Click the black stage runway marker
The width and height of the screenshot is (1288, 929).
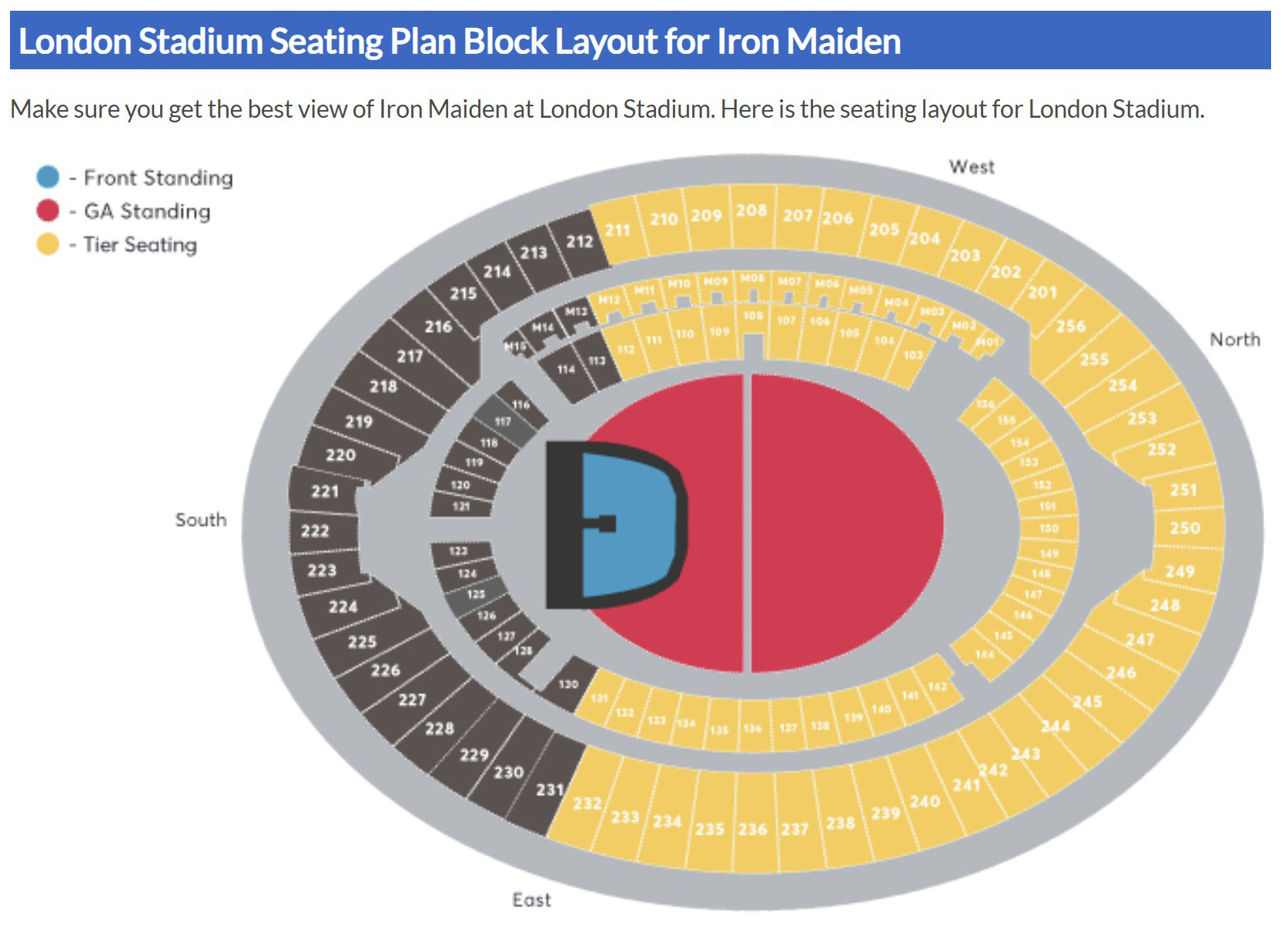click(605, 524)
